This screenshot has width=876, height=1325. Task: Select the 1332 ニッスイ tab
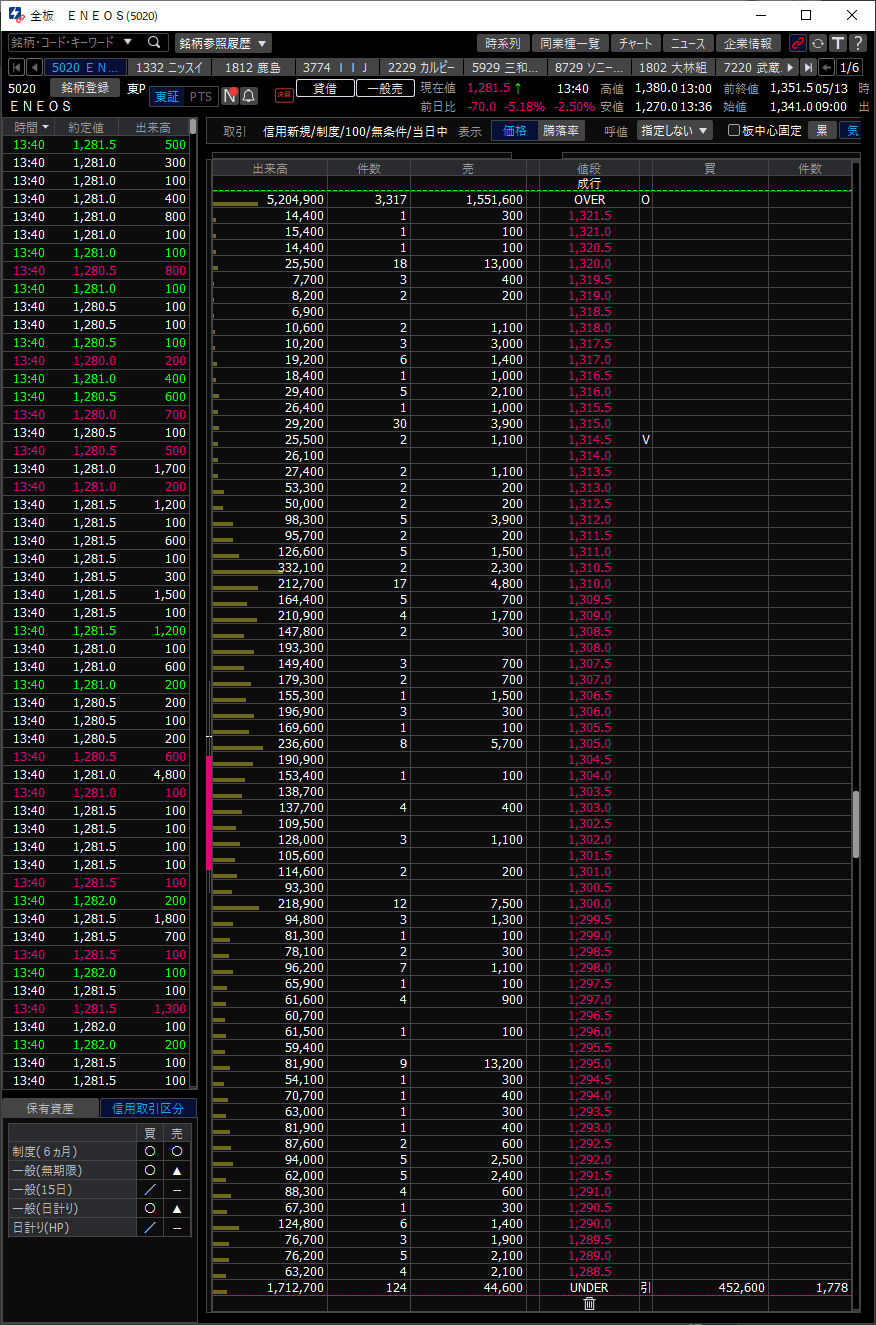169,68
